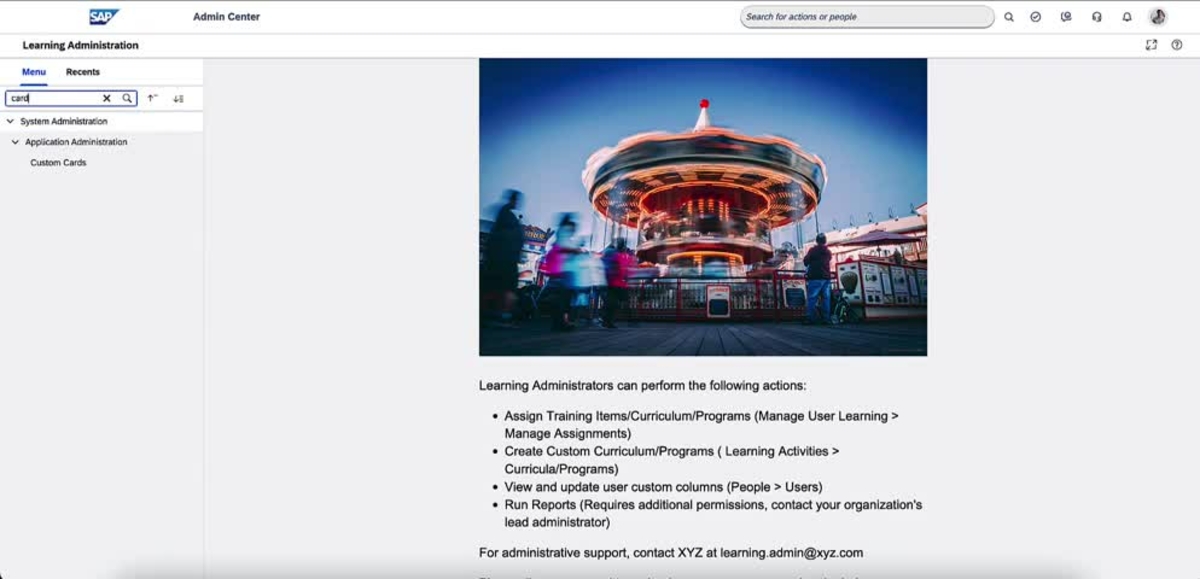Open the profile avatar menu
The width and height of the screenshot is (1200, 579).
[1156, 16]
